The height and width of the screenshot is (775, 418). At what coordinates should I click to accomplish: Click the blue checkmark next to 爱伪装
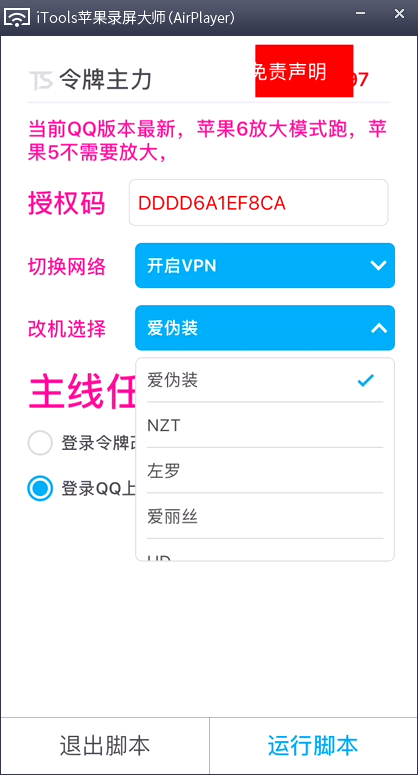click(366, 380)
